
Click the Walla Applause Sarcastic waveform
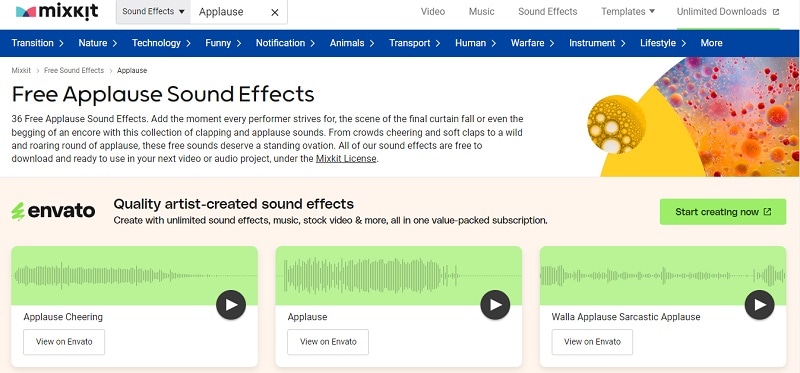663,276
